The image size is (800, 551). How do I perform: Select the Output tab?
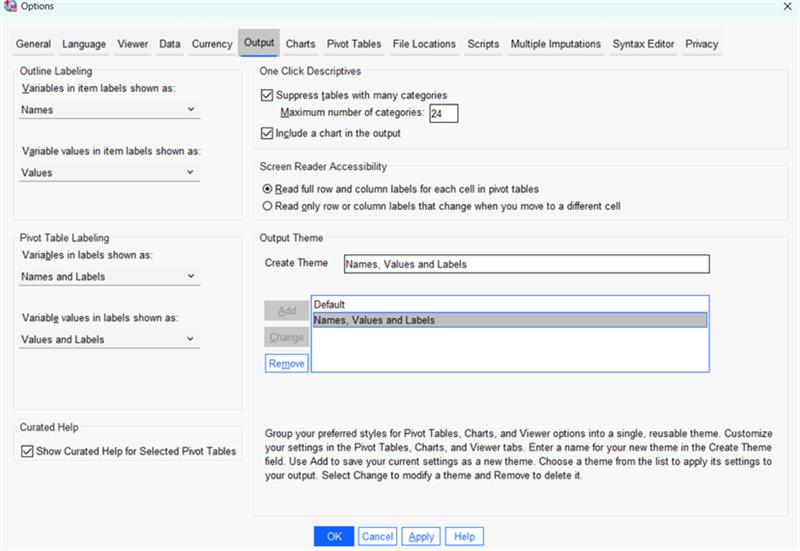tap(259, 42)
